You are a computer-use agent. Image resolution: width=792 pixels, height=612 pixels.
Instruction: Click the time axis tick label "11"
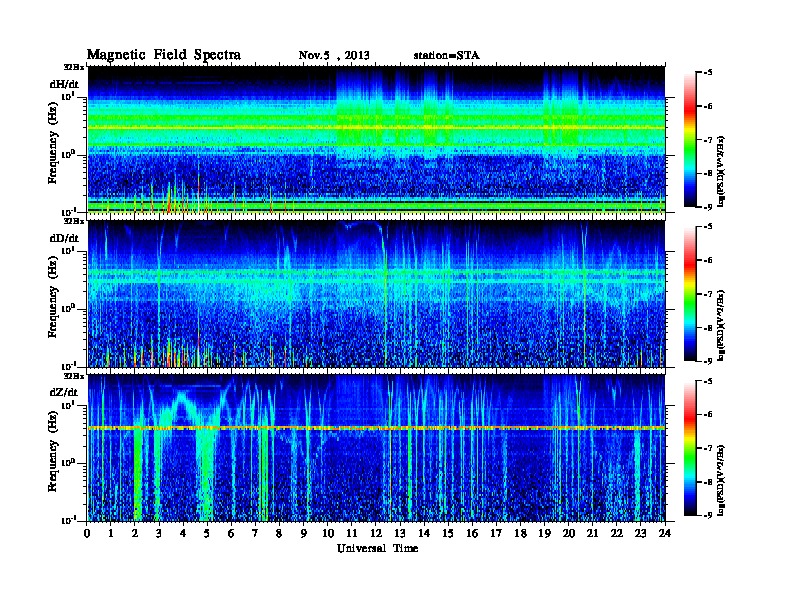point(352,533)
